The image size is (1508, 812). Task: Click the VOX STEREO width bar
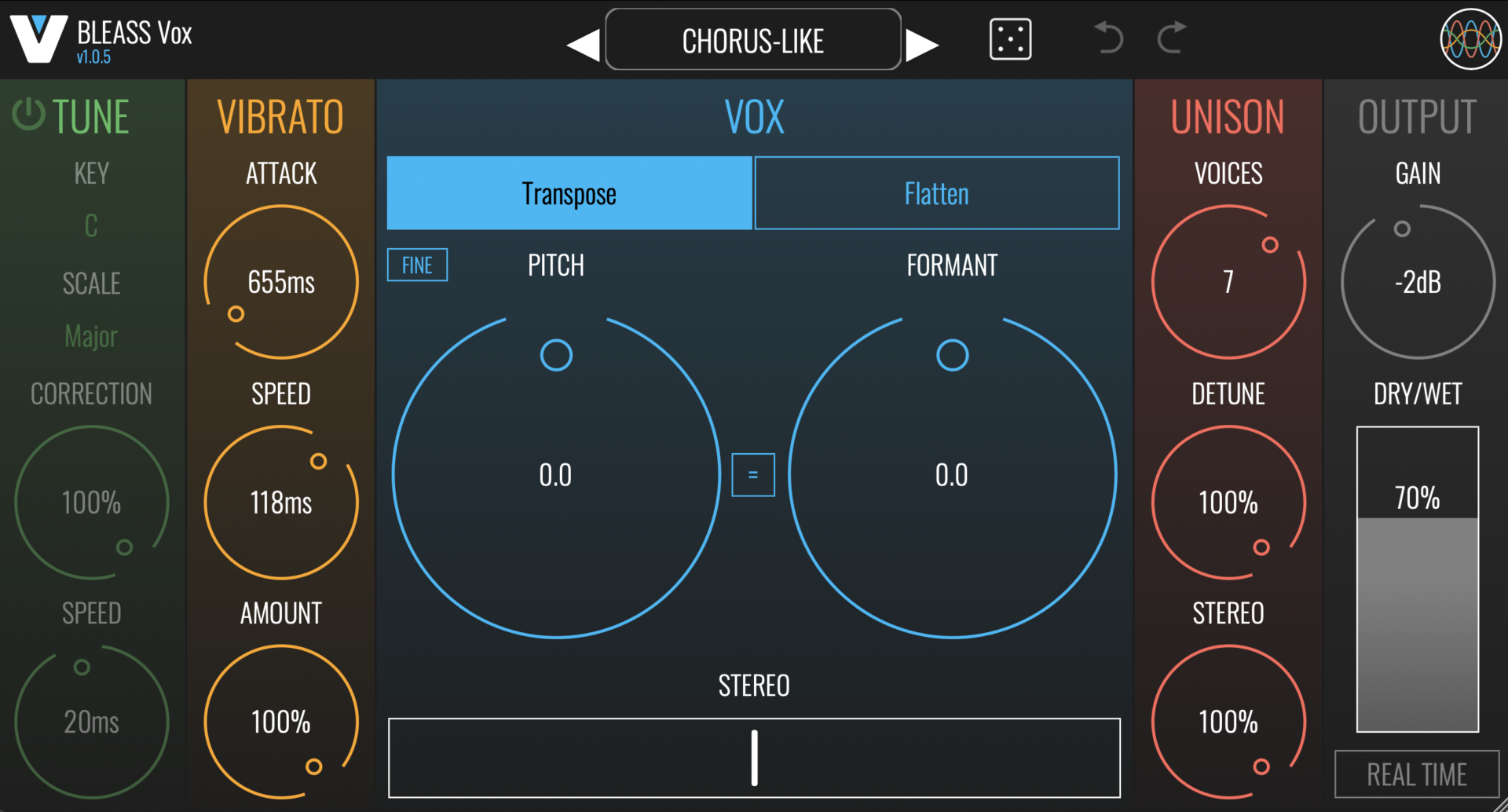[754, 758]
